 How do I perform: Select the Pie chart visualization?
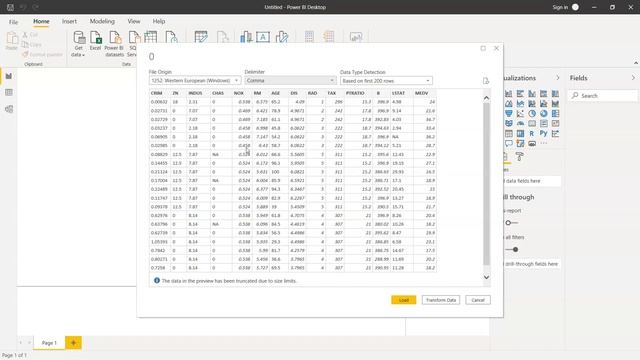point(531,113)
